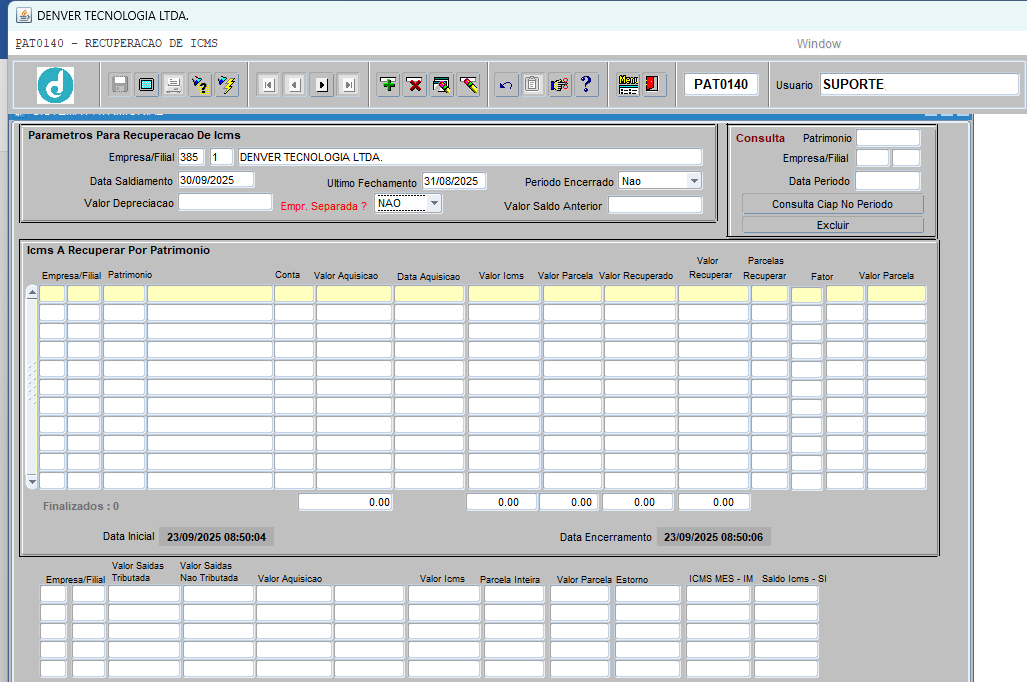Screen dimensions: 1027x682
Task: Delete record using the red X icon
Action: 414,85
